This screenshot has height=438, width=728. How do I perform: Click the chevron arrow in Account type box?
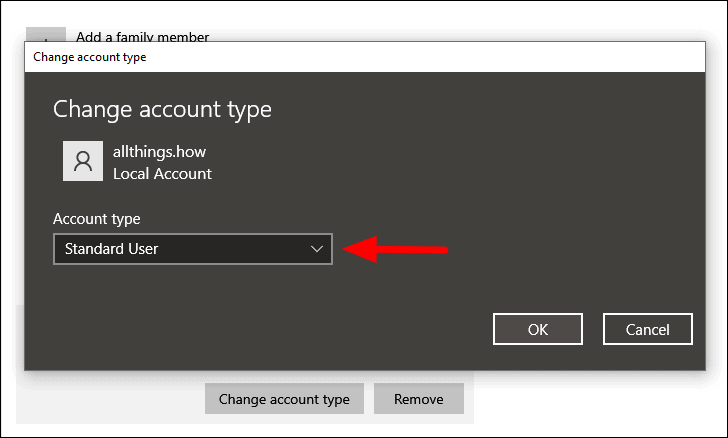tap(317, 249)
